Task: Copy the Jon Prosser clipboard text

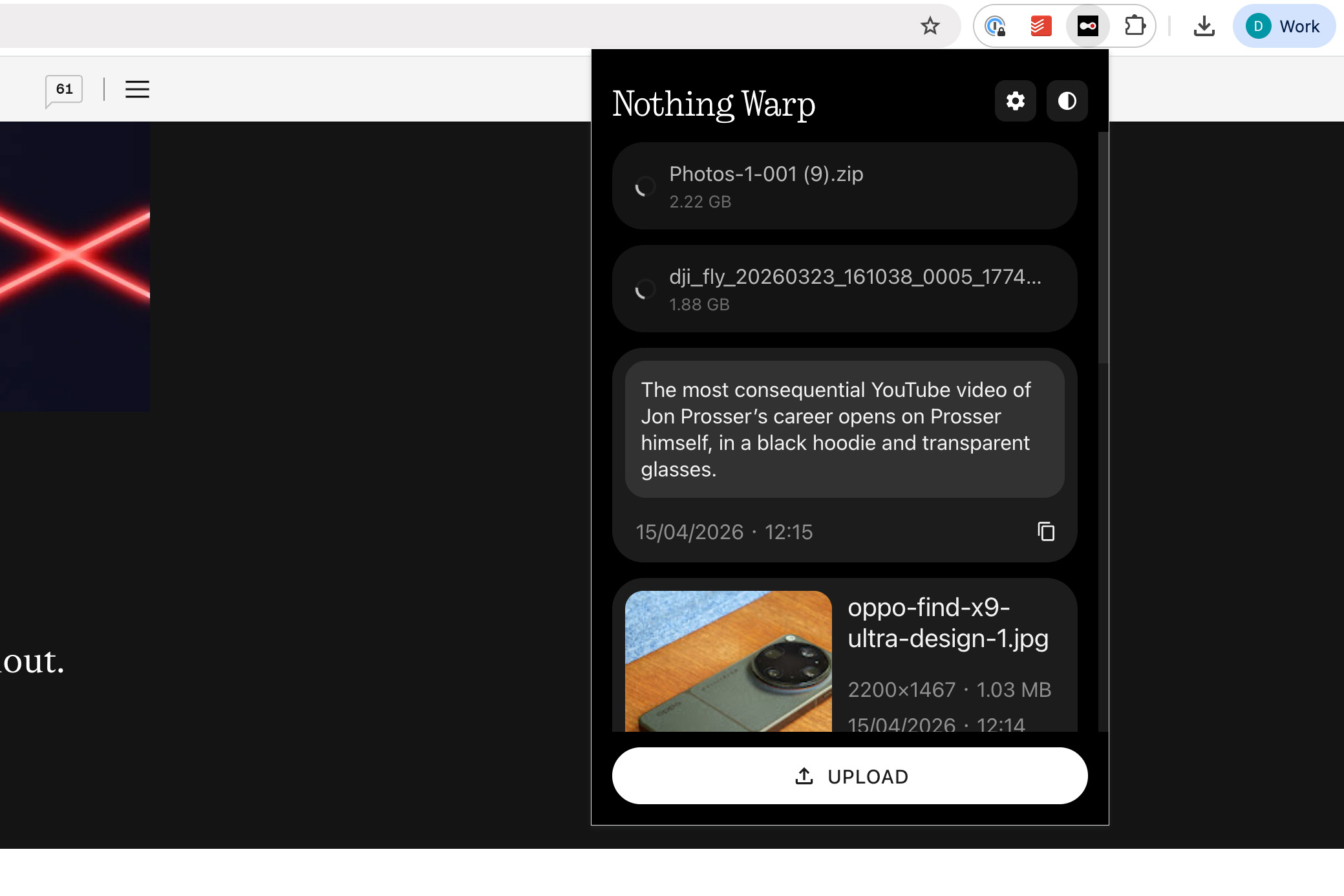Action: (1047, 532)
